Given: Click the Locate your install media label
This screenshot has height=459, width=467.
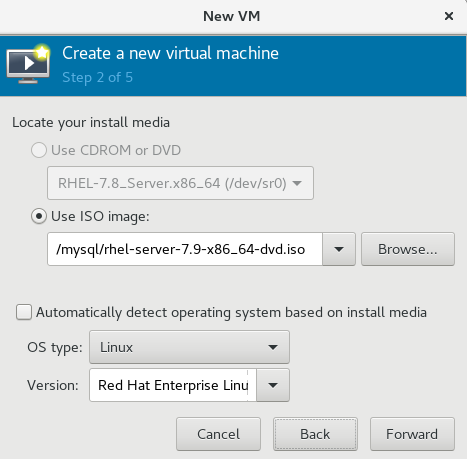Looking at the screenshot, I should tap(91, 123).
